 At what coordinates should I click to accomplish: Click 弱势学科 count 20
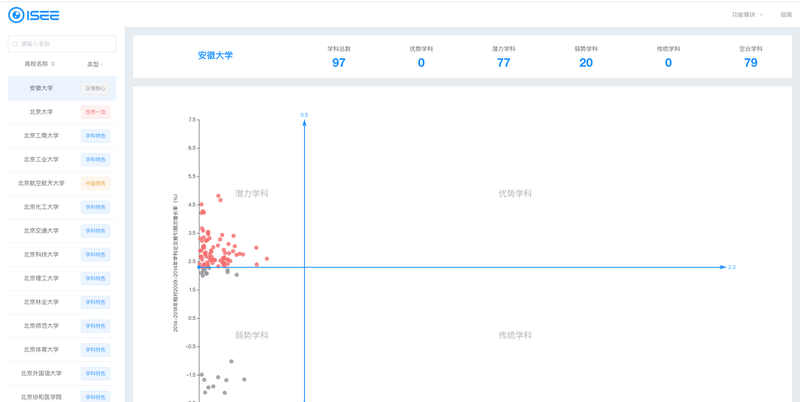point(586,63)
